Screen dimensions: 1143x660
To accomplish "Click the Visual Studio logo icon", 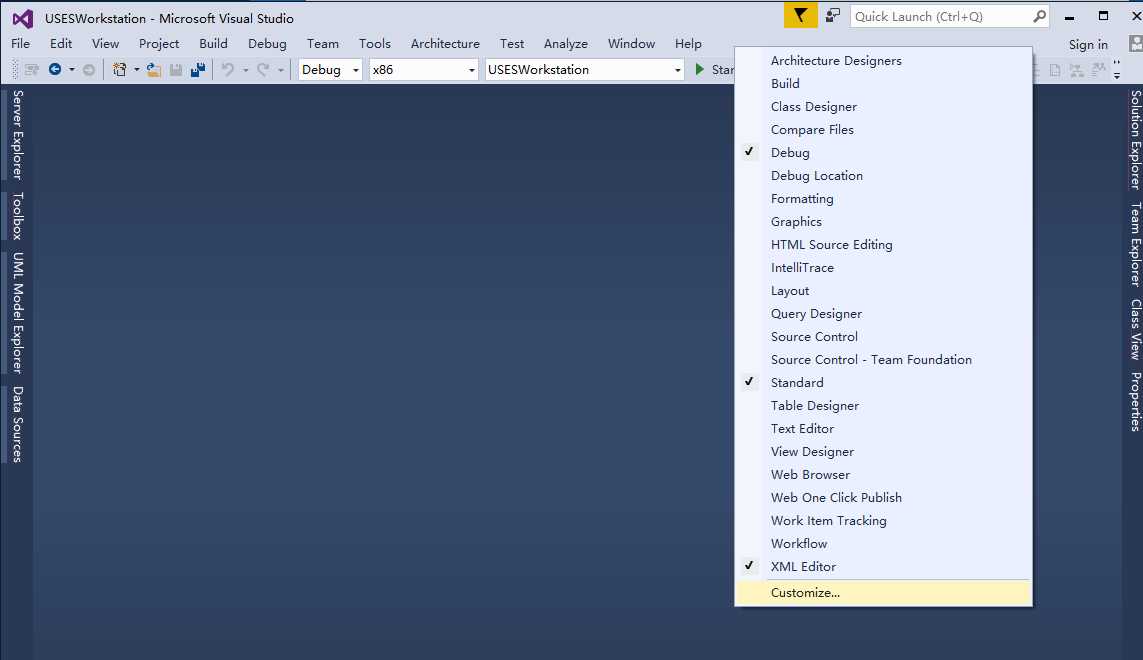I will 23,18.
